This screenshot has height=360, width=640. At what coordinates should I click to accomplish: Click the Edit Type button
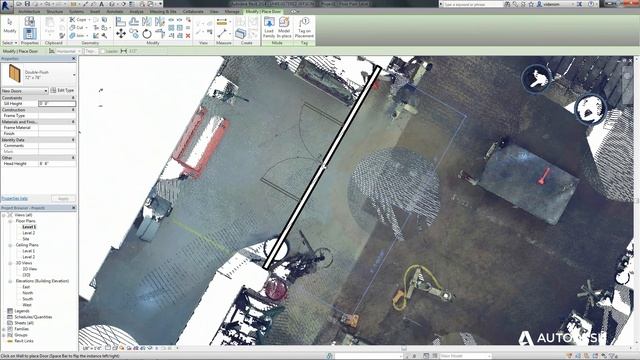click(x=62, y=91)
